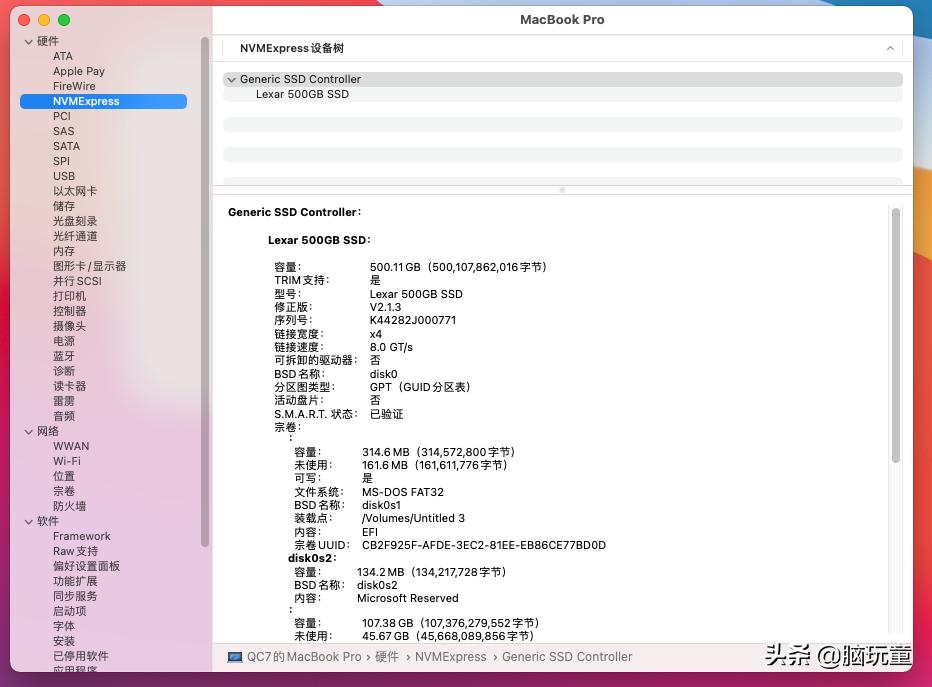Collapse the 硬件 (Hardware) section in the sidebar
Image resolution: width=932 pixels, height=687 pixels.
(x=30, y=41)
